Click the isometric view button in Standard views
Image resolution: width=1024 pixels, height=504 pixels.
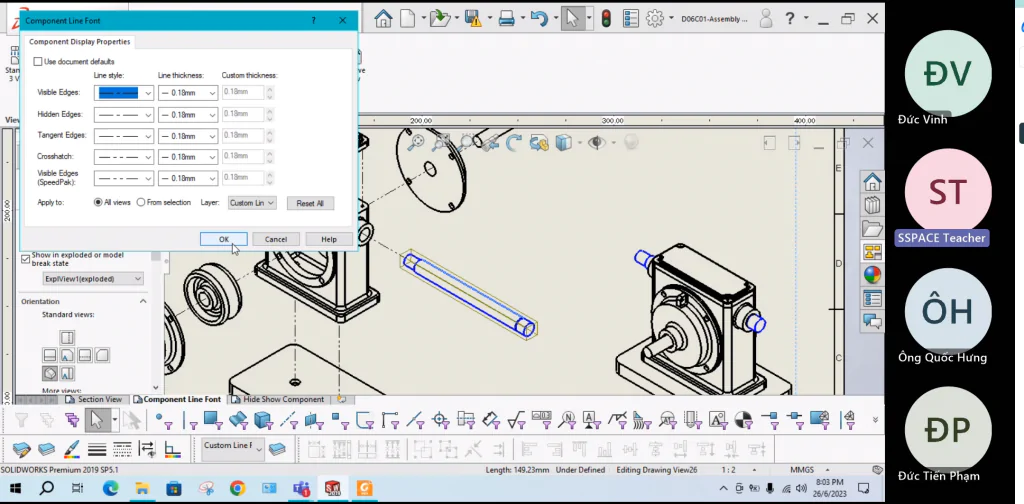click(x=50, y=373)
